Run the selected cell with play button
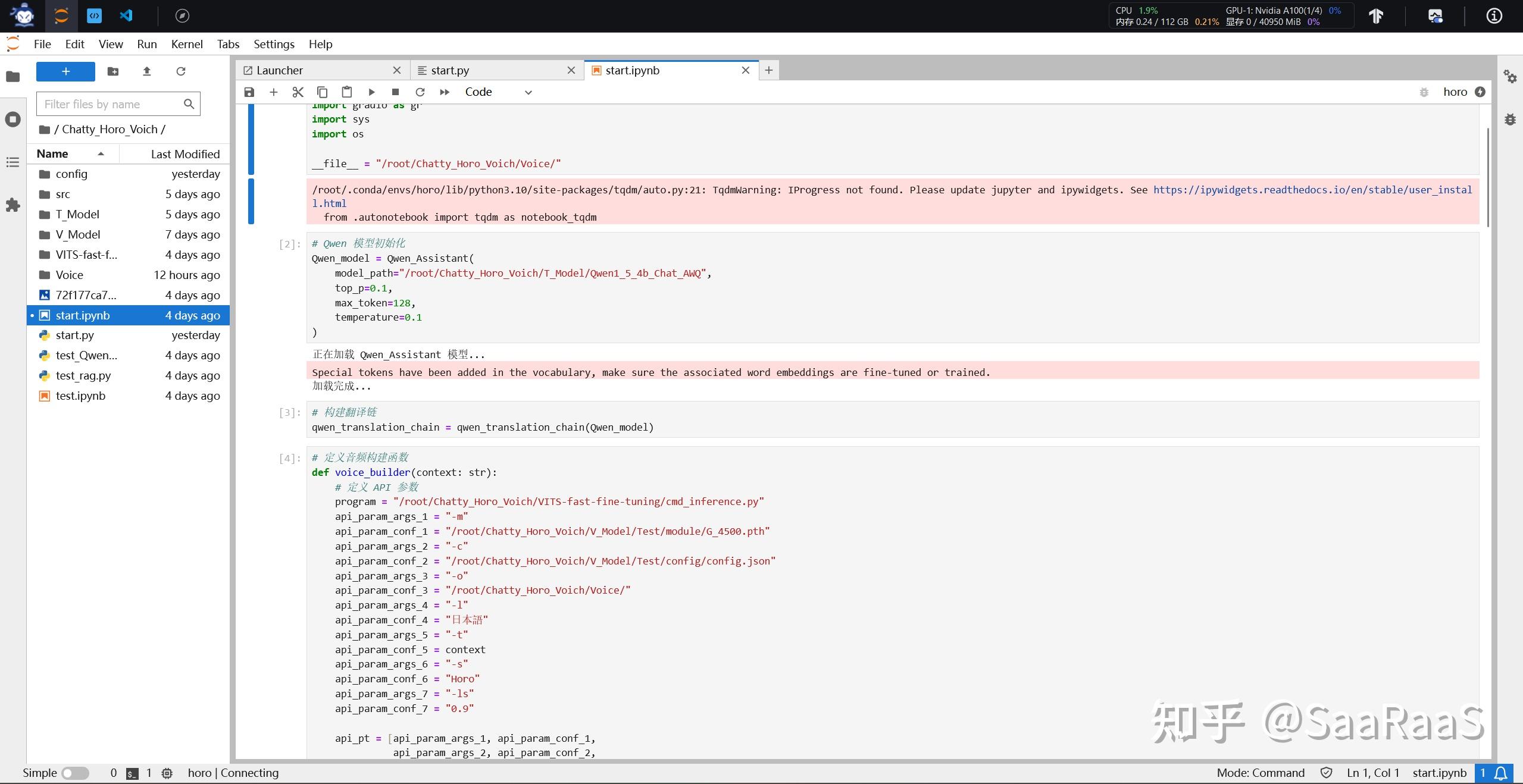Viewport: 1523px width, 784px height. coord(371,92)
